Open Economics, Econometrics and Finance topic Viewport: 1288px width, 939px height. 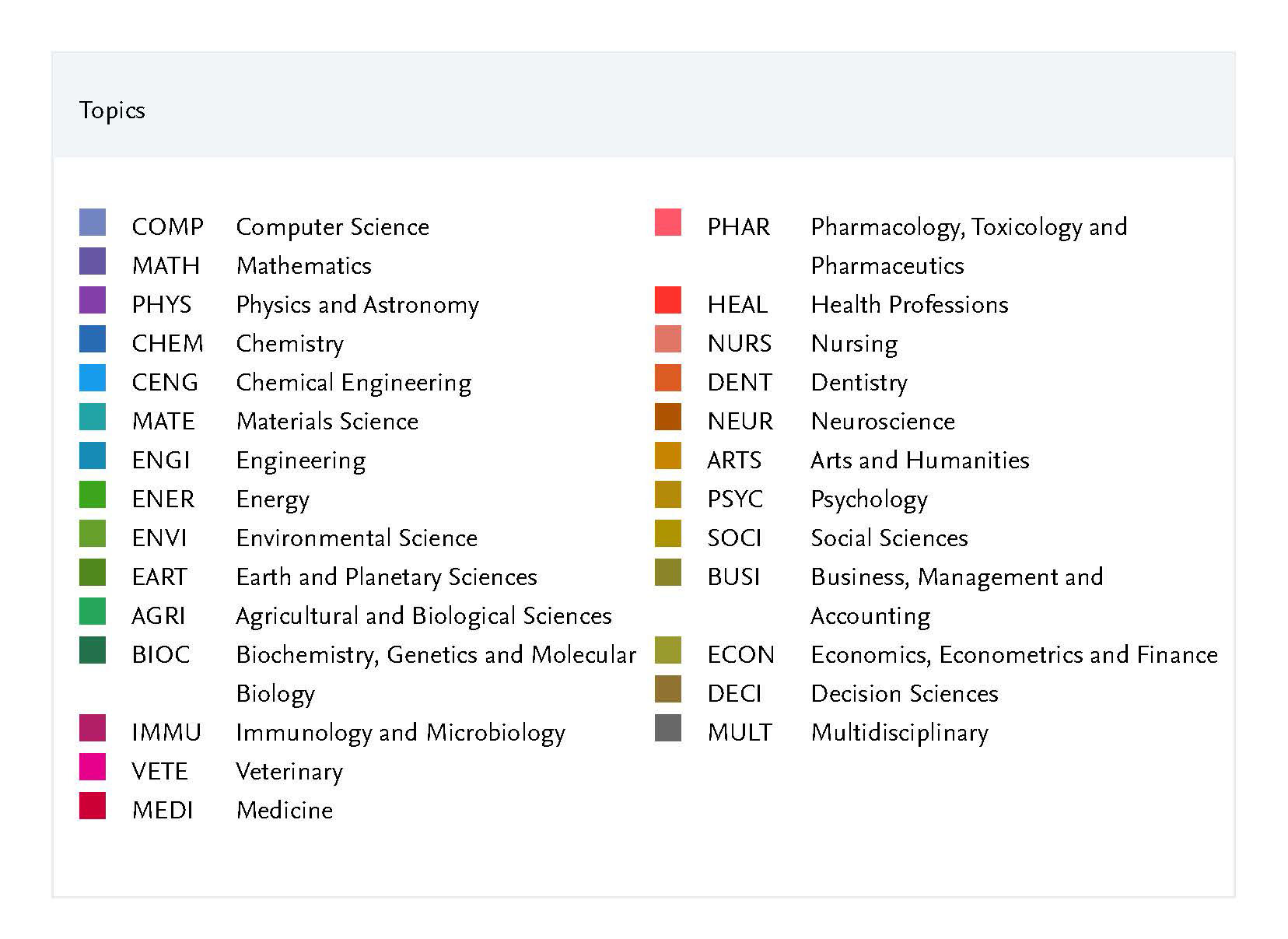click(x=1013, y=655)
